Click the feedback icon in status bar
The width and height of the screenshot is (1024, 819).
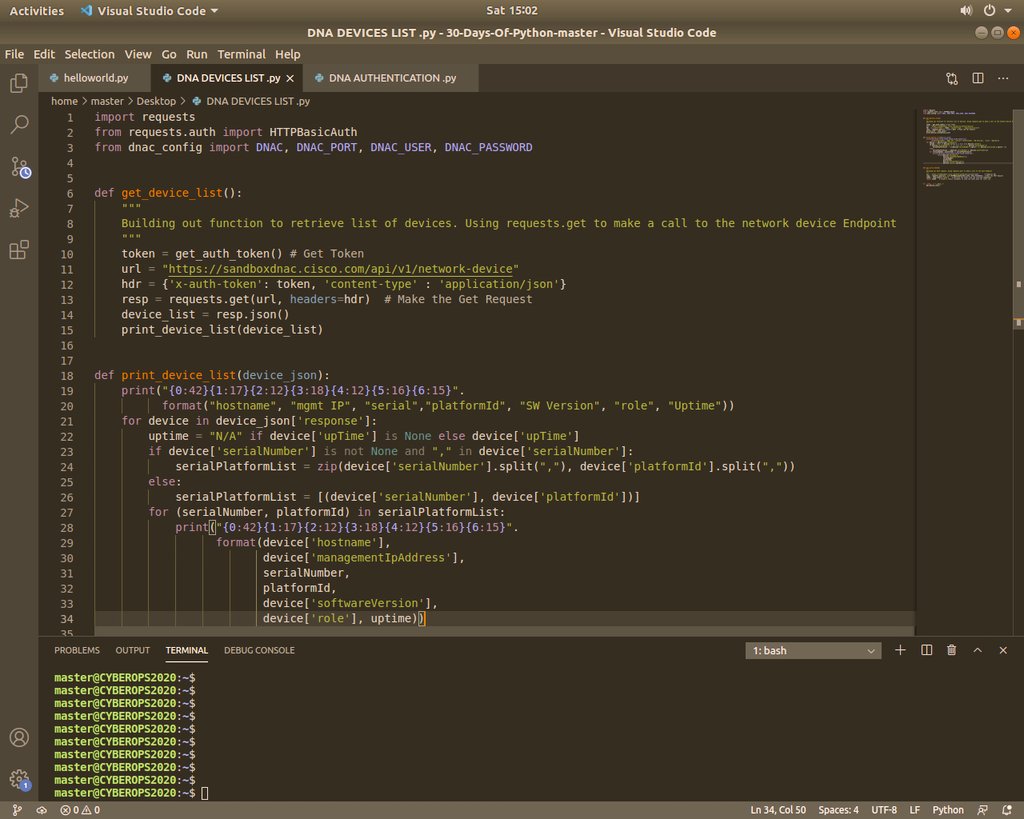pyautogui.click(x=982, y=810)
